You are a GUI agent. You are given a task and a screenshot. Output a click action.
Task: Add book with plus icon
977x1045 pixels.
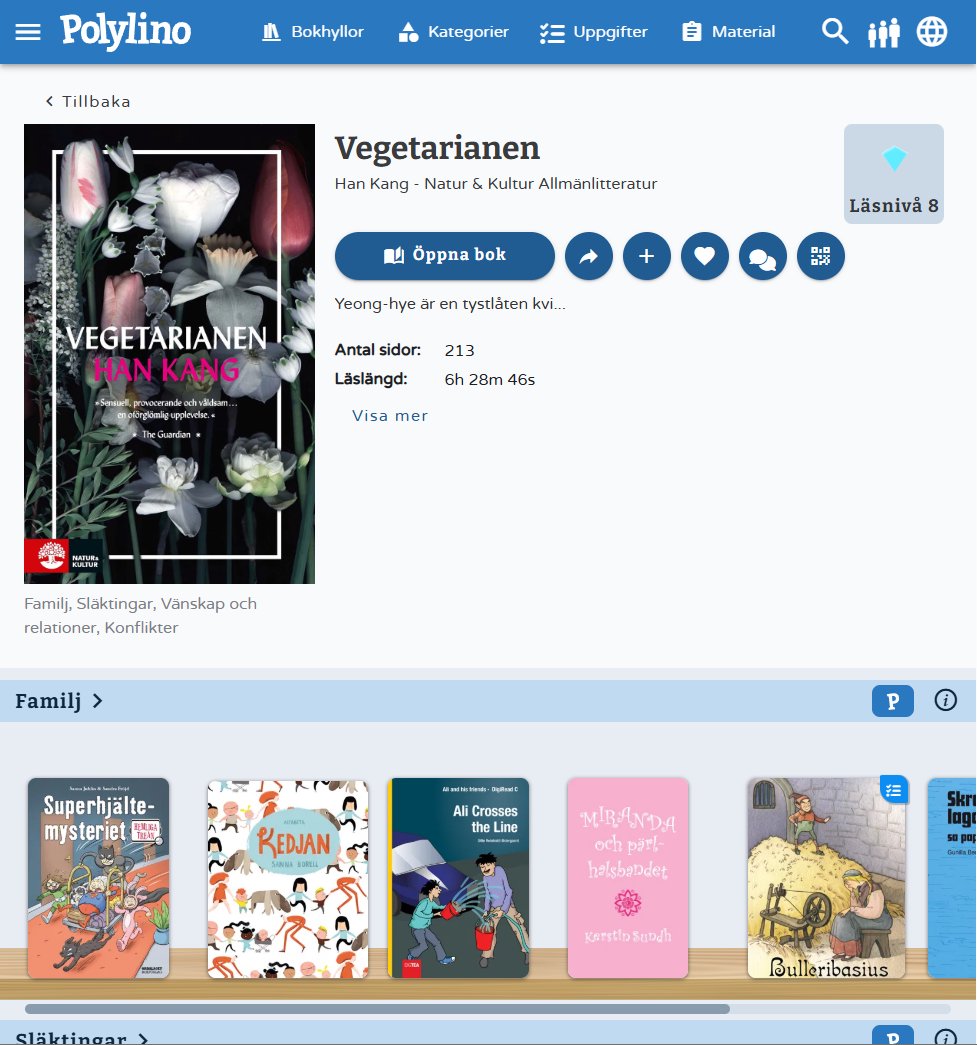tap(646, 256)
